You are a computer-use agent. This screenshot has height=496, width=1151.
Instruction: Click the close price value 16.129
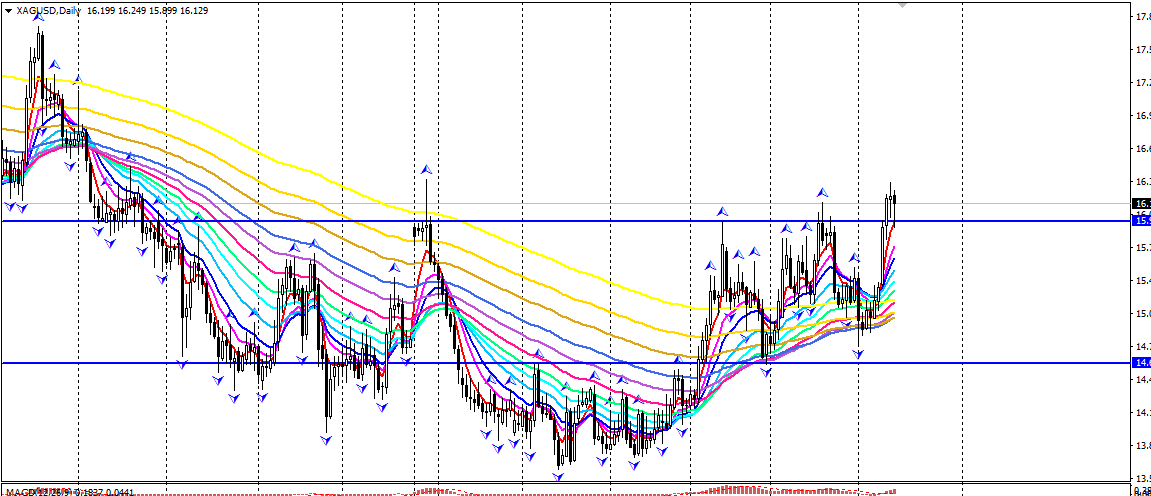194,11
